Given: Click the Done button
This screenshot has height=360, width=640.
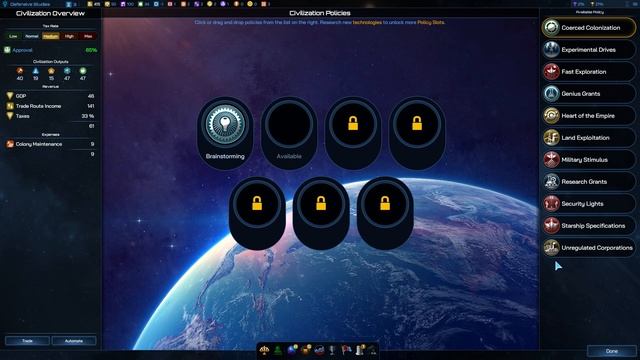Looking at the screenshot, I should pyautogui.click(x=611, y=351).
